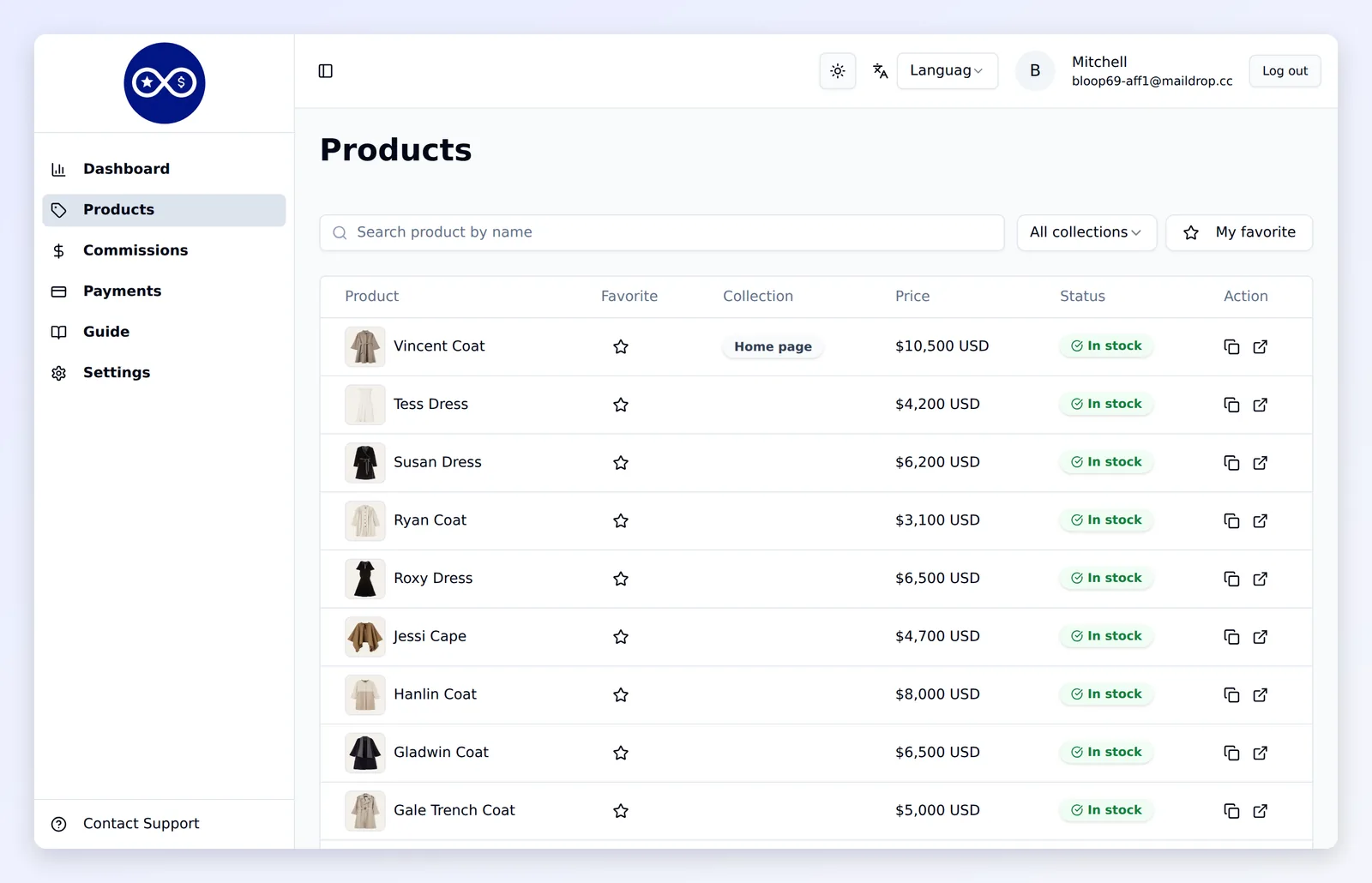Click the Status column header

(1082, 296)
